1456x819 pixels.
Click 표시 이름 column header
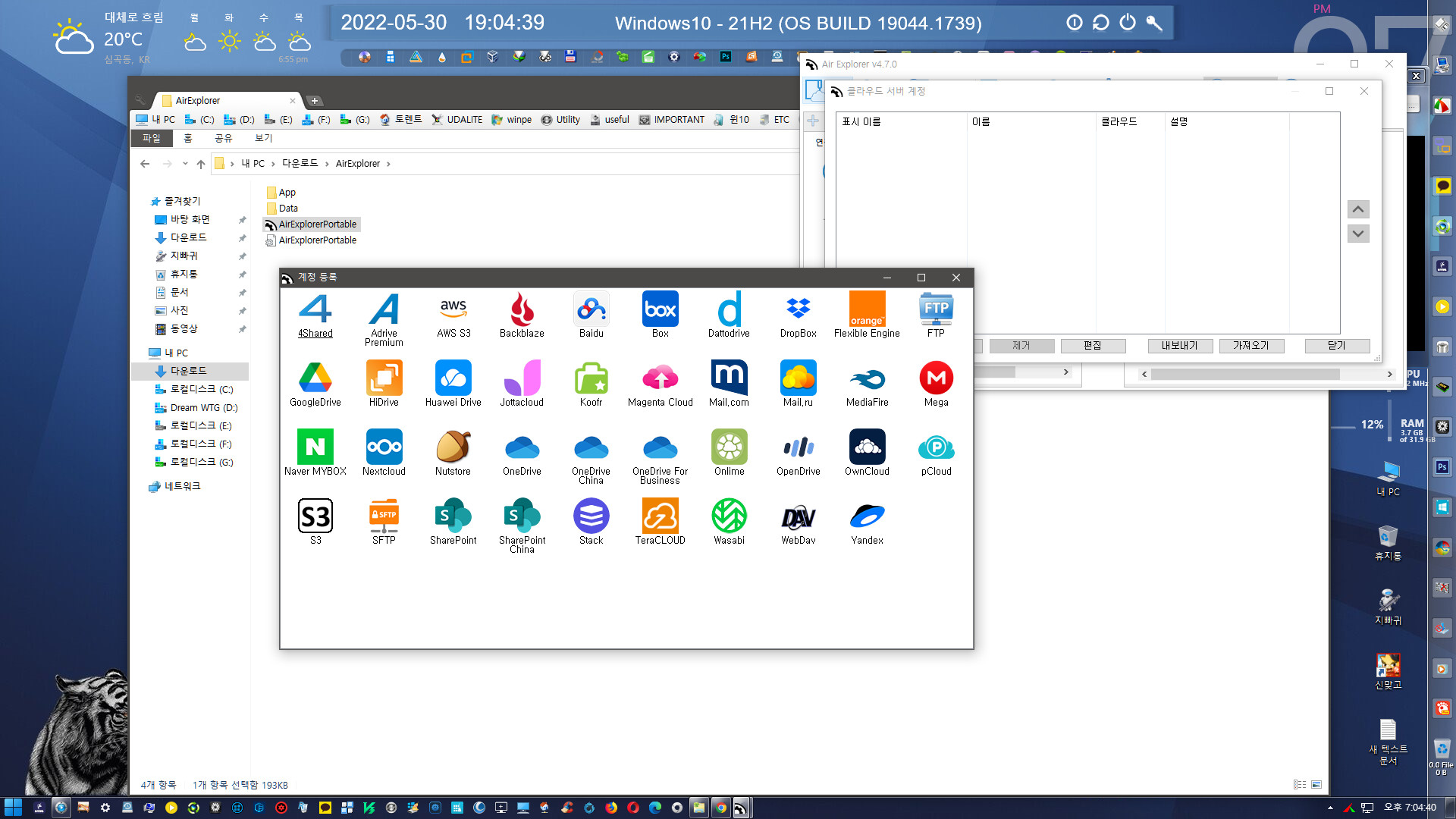click(x=901, y=121)
